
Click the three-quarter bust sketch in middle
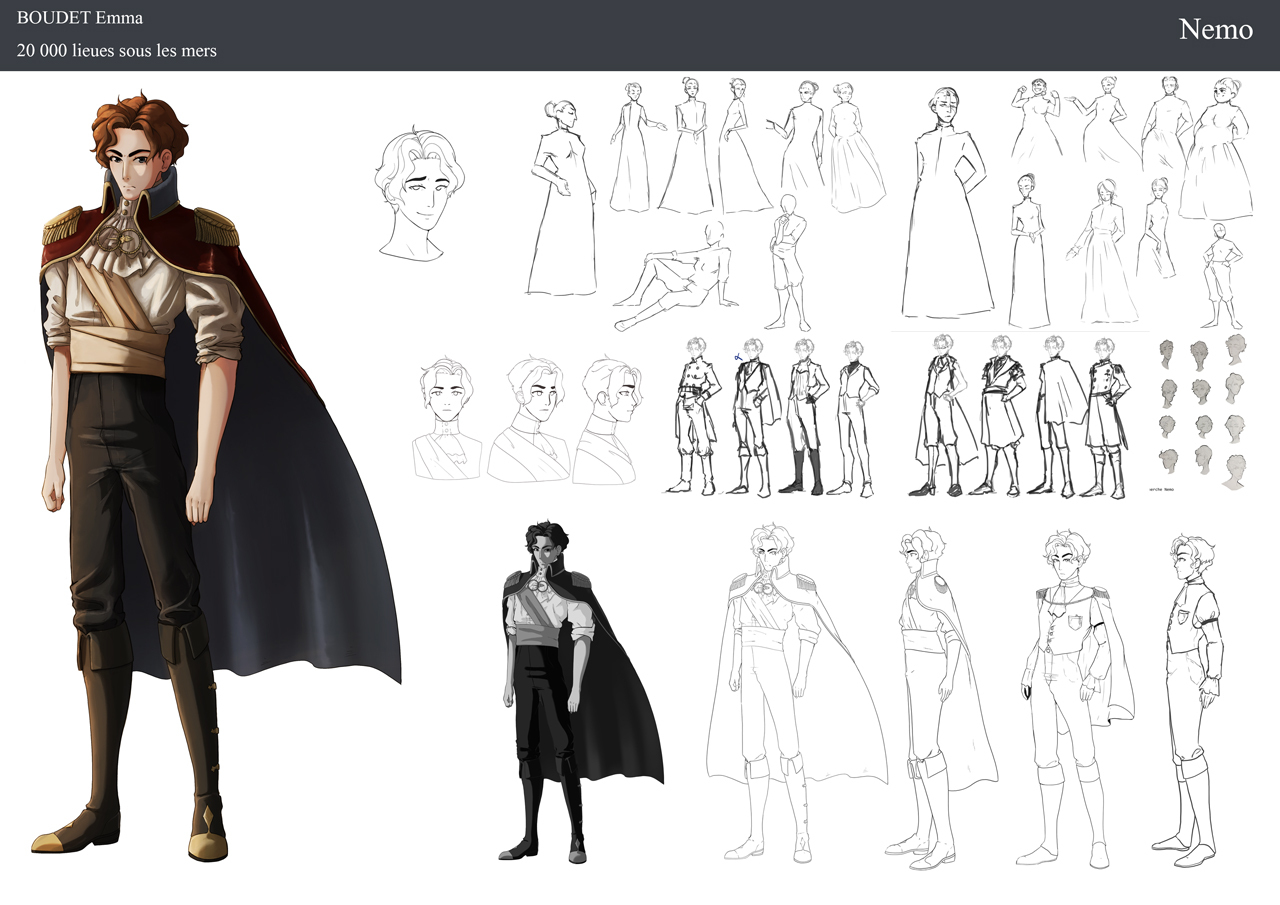[529, 420]
